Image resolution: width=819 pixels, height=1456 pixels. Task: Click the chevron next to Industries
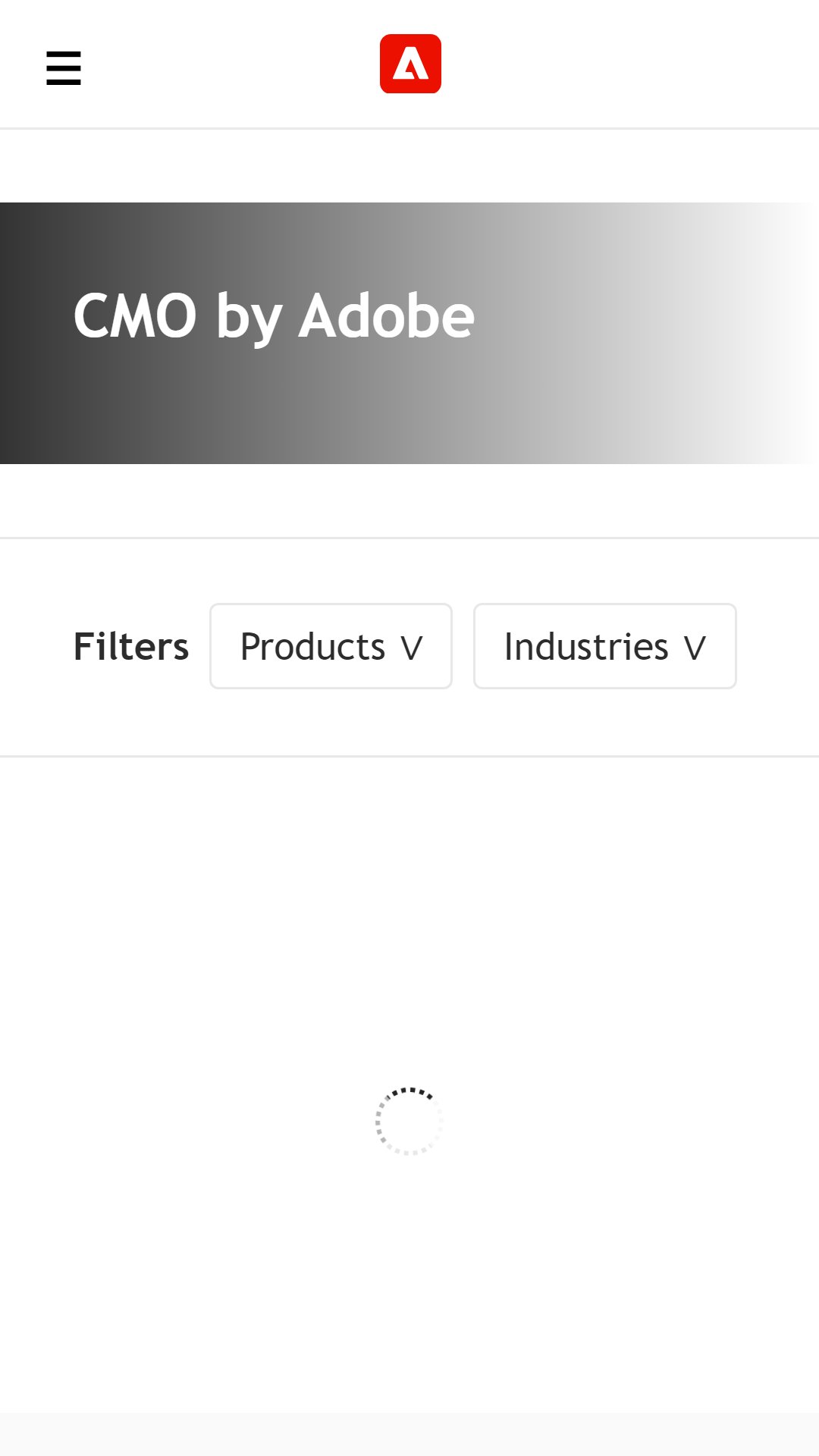click(695, 648)
